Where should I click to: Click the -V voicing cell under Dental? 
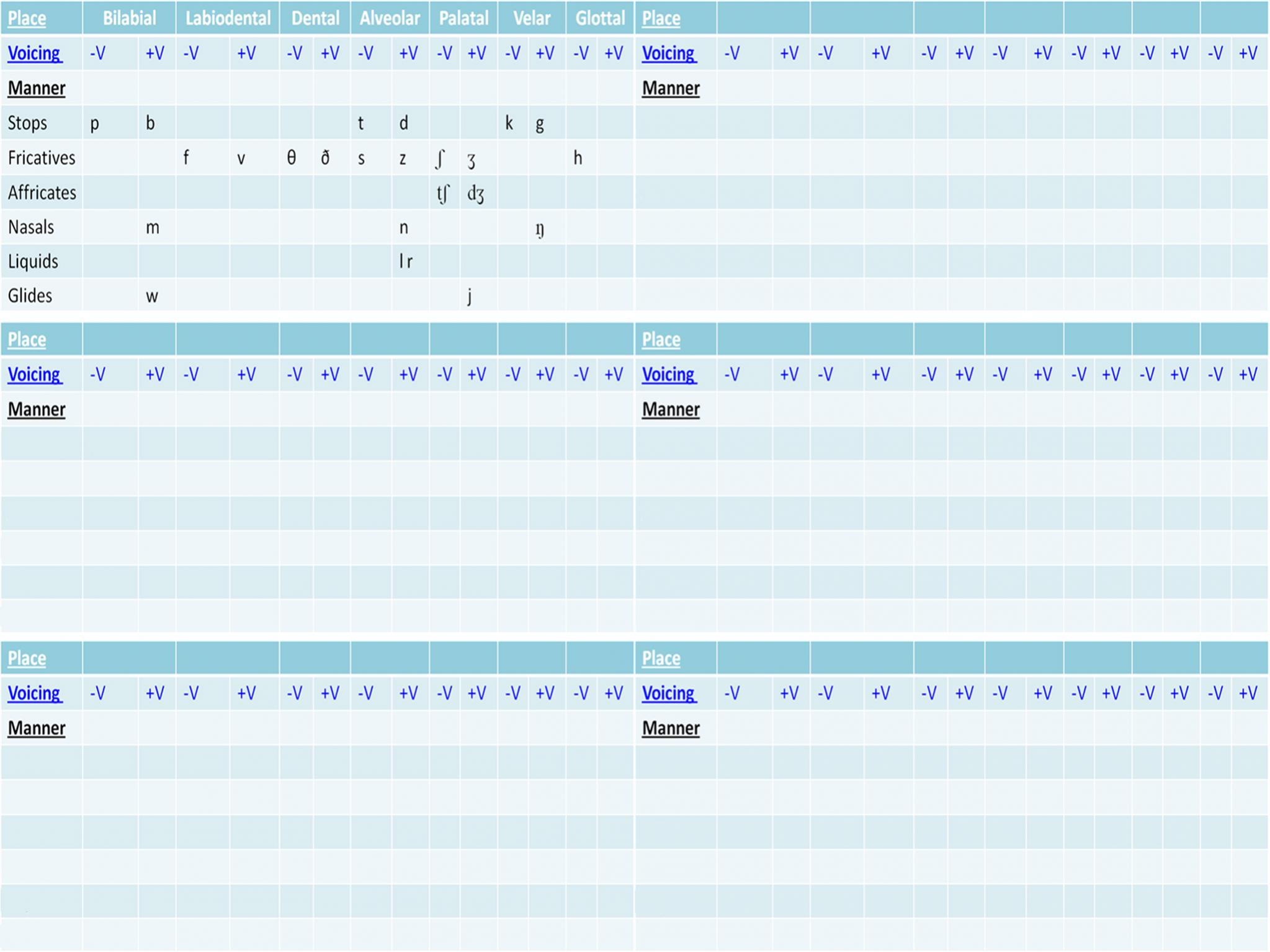coord(297,53)
